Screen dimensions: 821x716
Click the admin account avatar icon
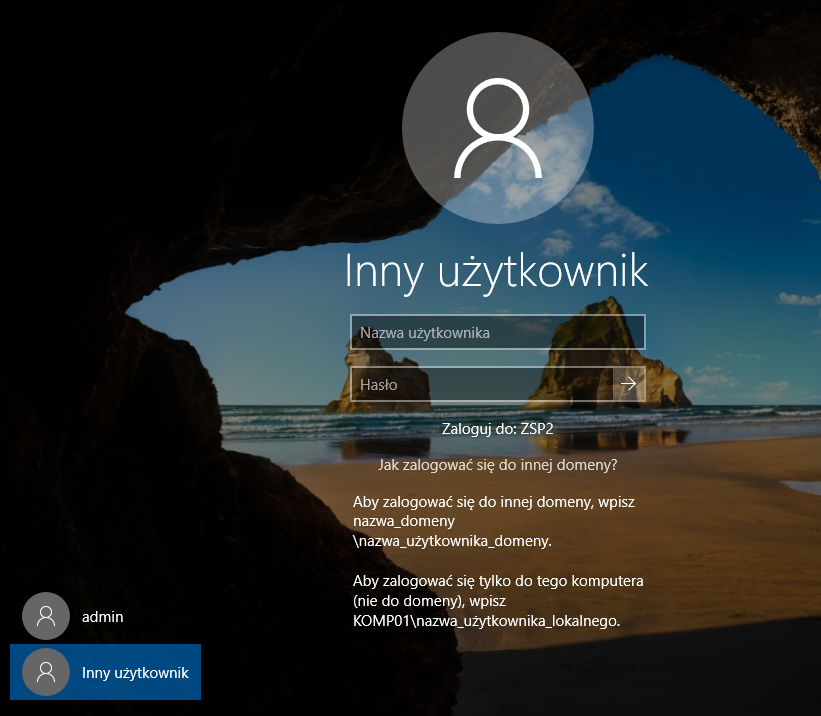(46, 617)
